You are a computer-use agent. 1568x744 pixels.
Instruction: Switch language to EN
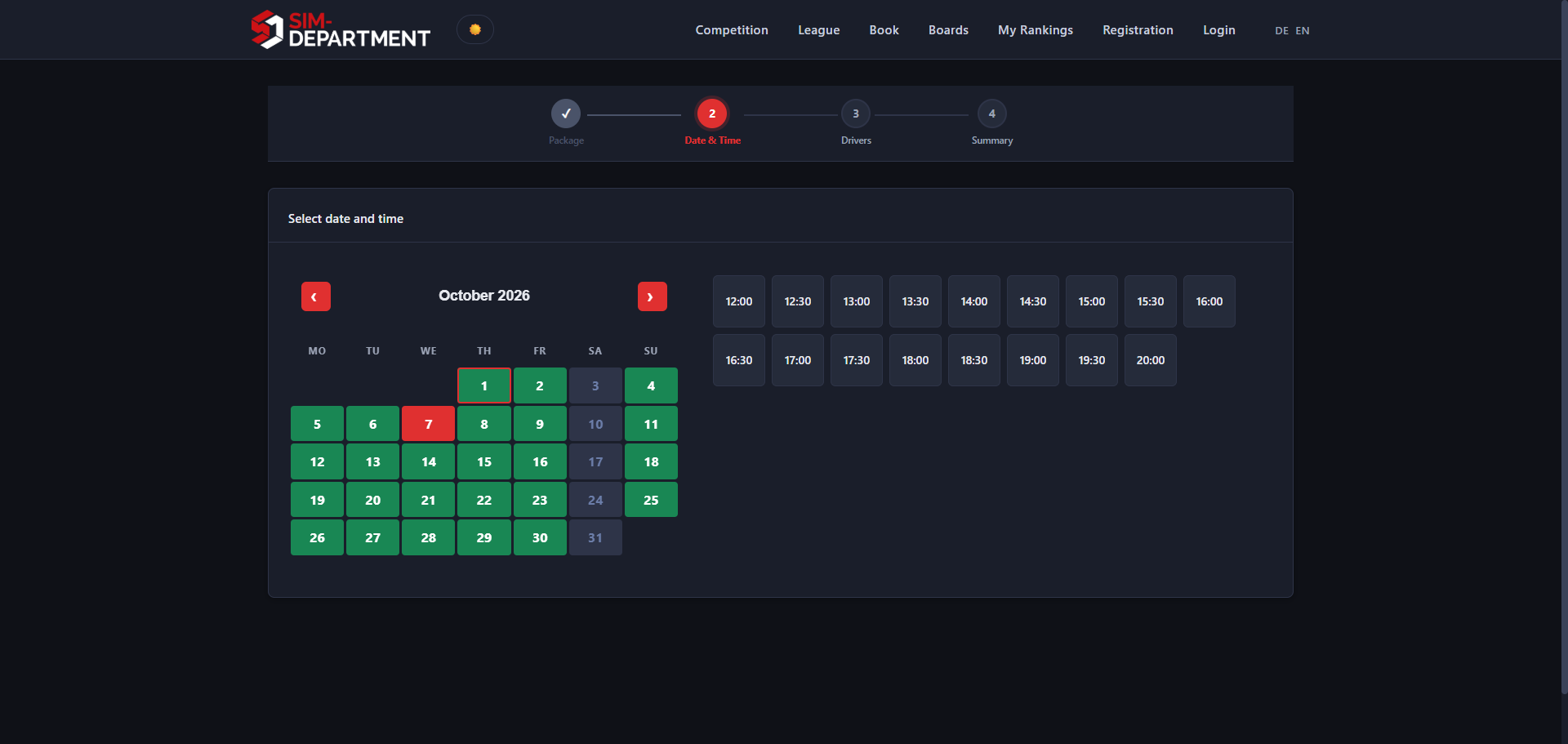(1303, 31)
